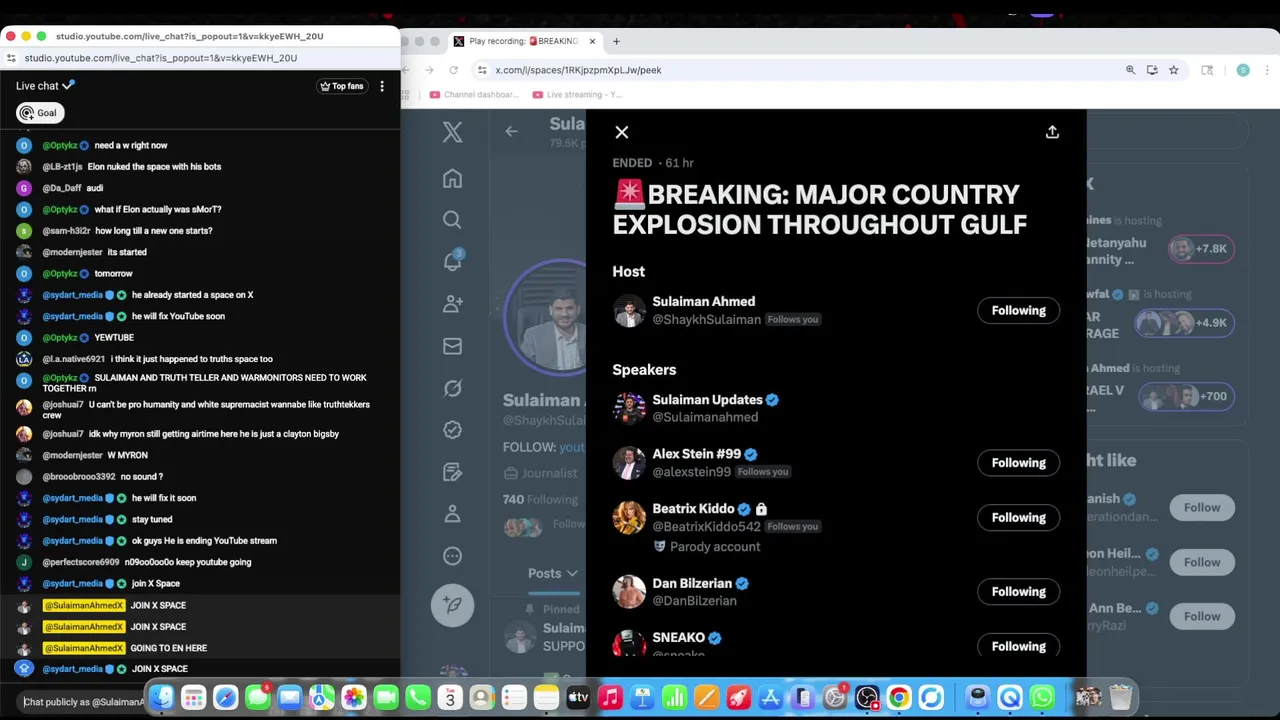The width and height of the screenshot is (1280, 720).
Task: Close the X Space details dialog
Action: (622, 132)
